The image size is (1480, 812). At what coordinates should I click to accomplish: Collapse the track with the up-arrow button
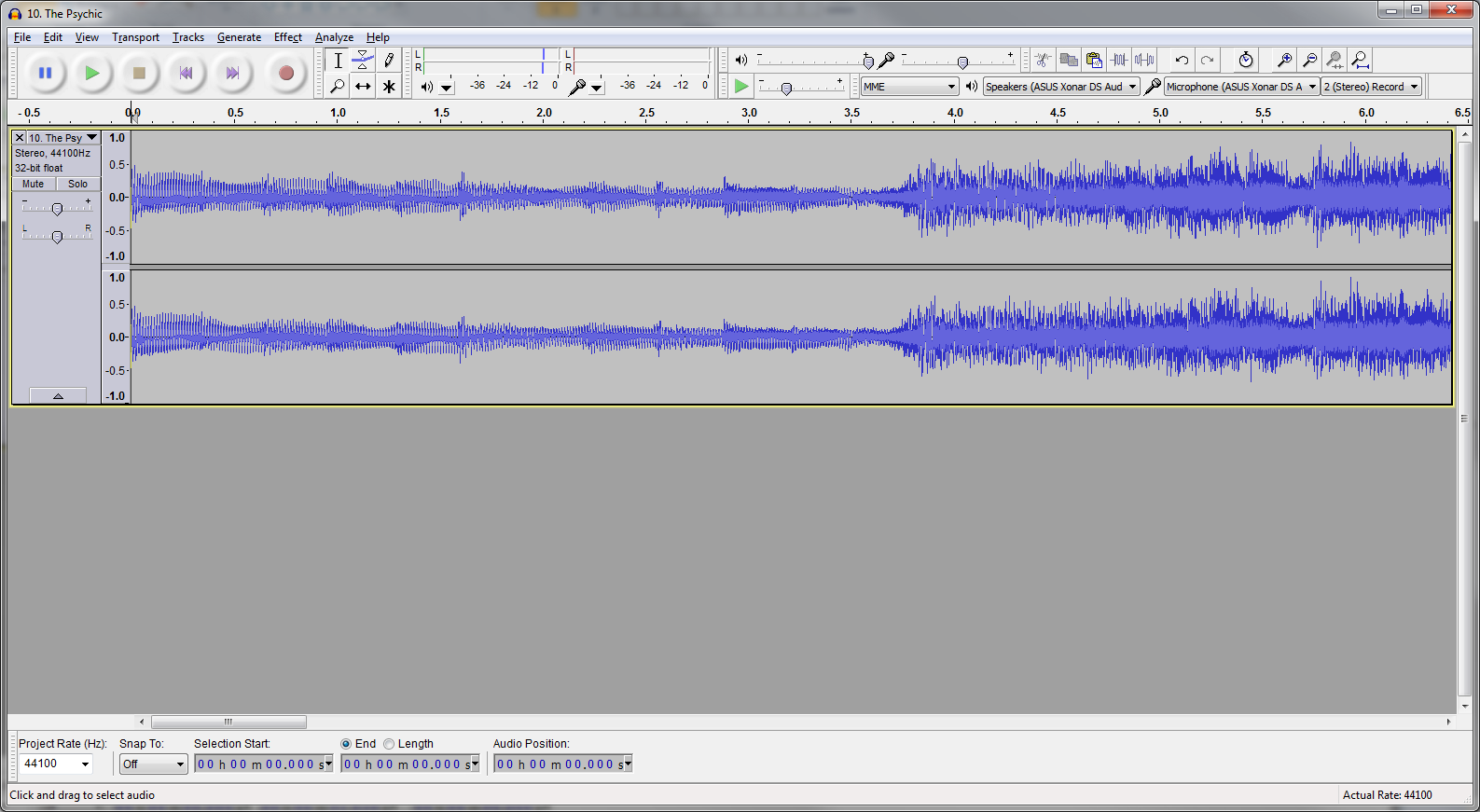point(58,395)
